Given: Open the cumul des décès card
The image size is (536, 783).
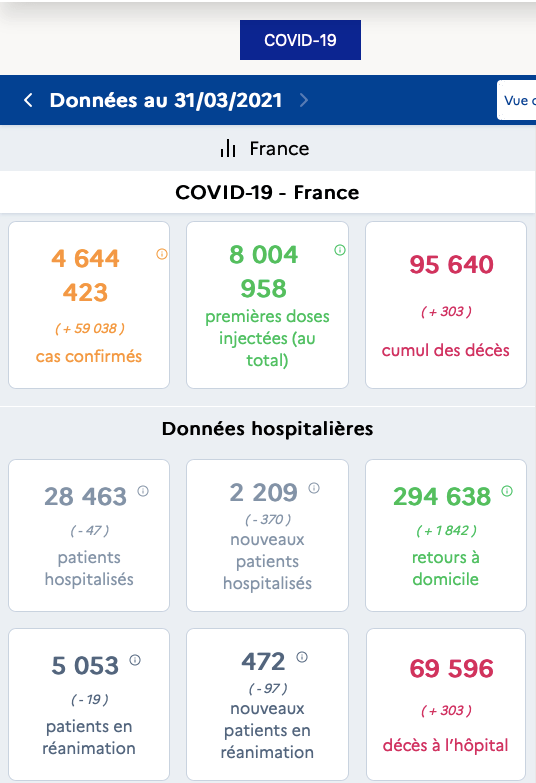Looking at the screenshot, I should [x=446, y=305].
